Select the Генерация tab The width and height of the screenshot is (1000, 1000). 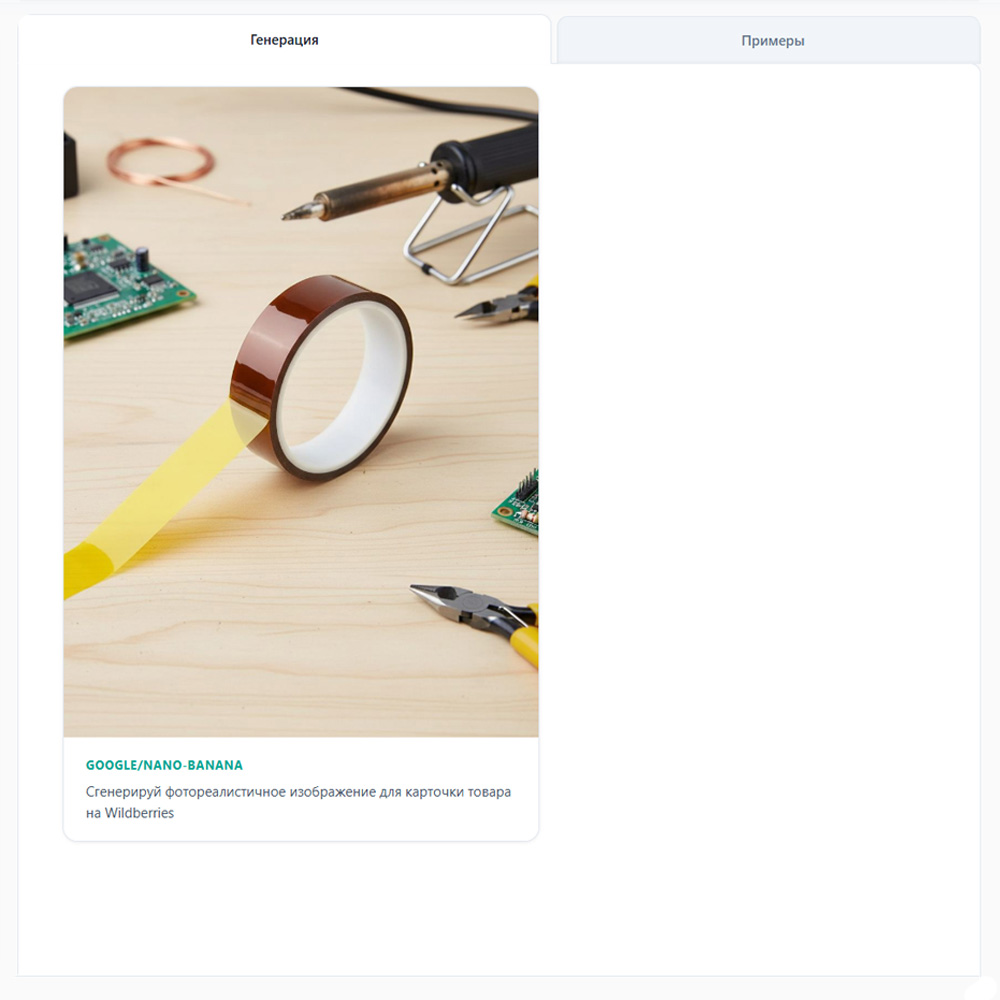[x=284, y=40]
